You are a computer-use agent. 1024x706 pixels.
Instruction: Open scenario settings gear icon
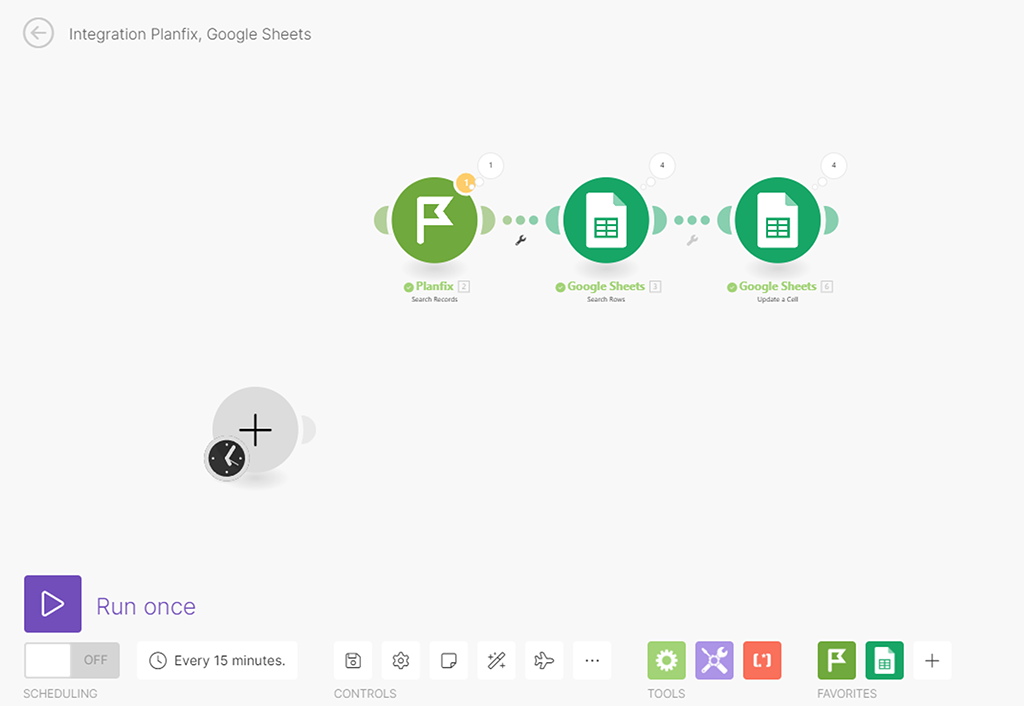pos(401,660)
